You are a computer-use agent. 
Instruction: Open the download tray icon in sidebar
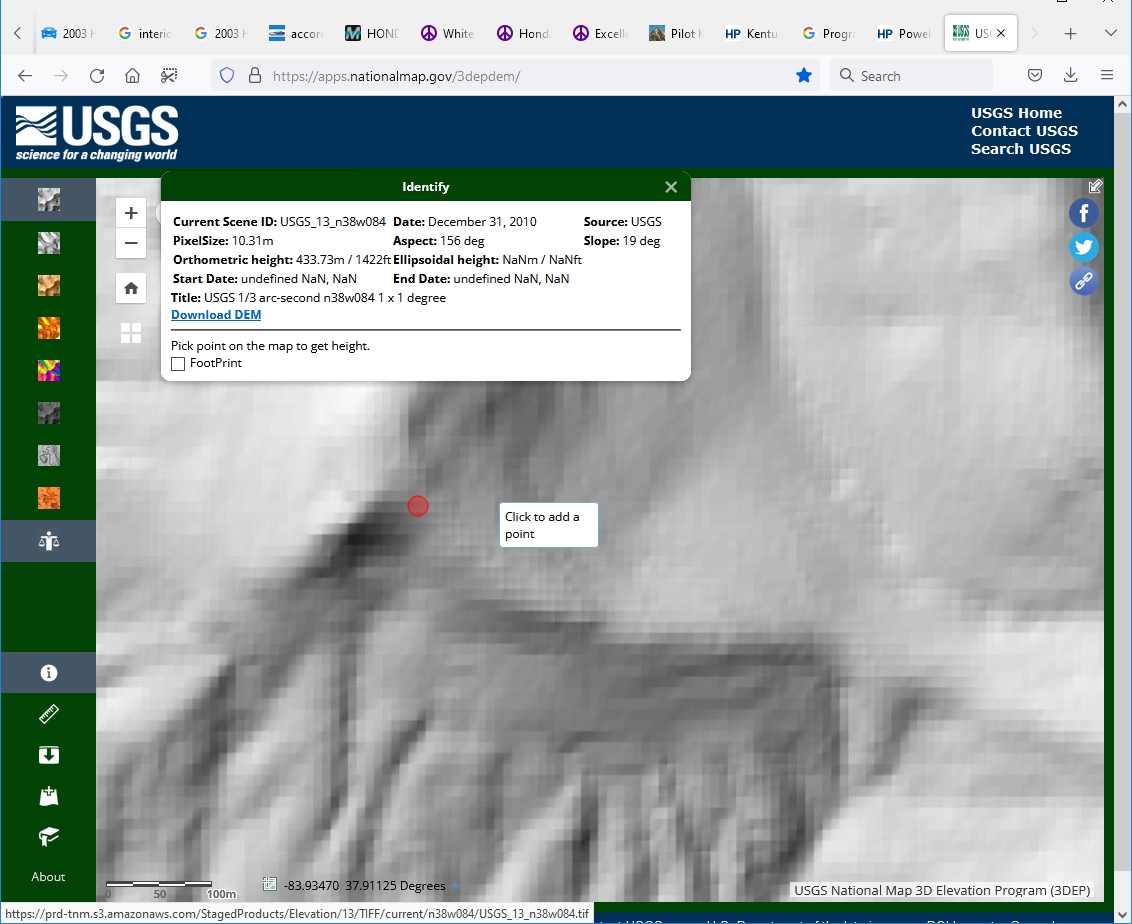pyautogui.click(x=48, y=755)
